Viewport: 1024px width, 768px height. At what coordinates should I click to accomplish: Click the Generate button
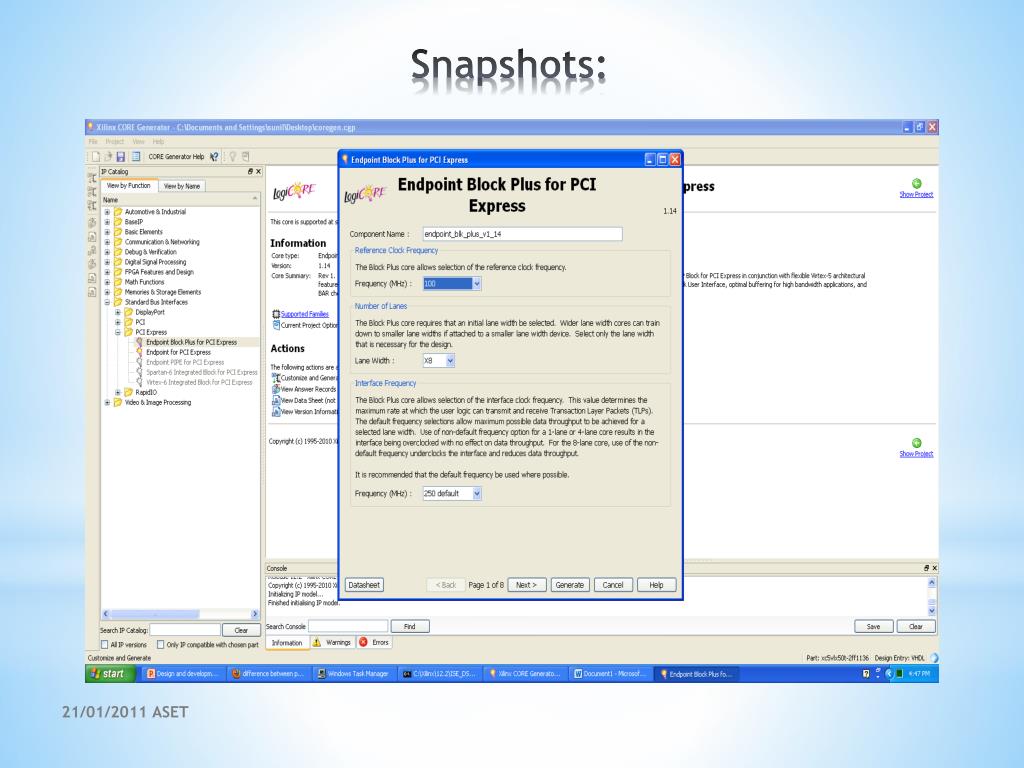[569, 585]
